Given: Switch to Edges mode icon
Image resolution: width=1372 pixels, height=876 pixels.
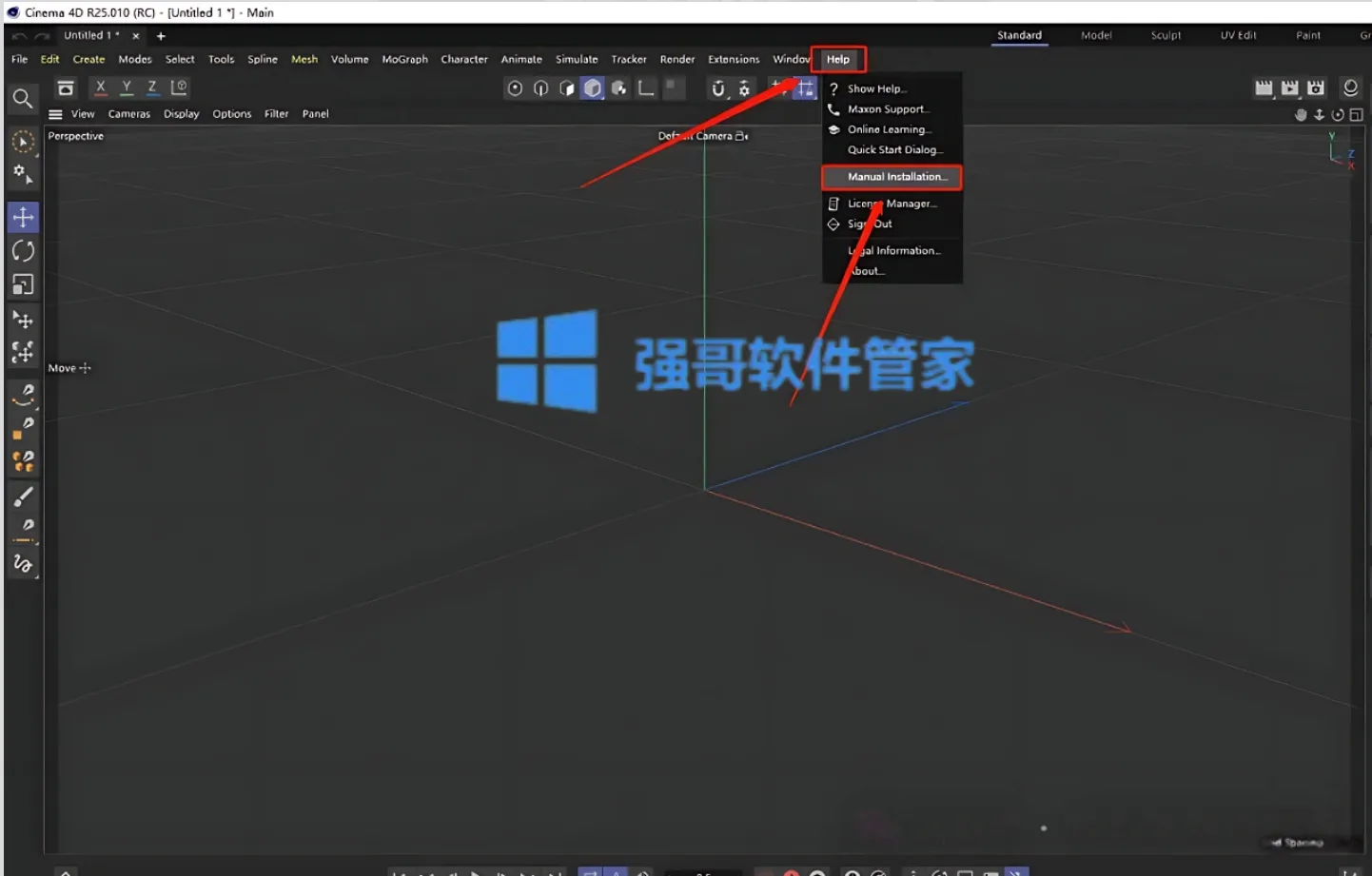Looking at the screenshot, I should [x=540, y=88].
